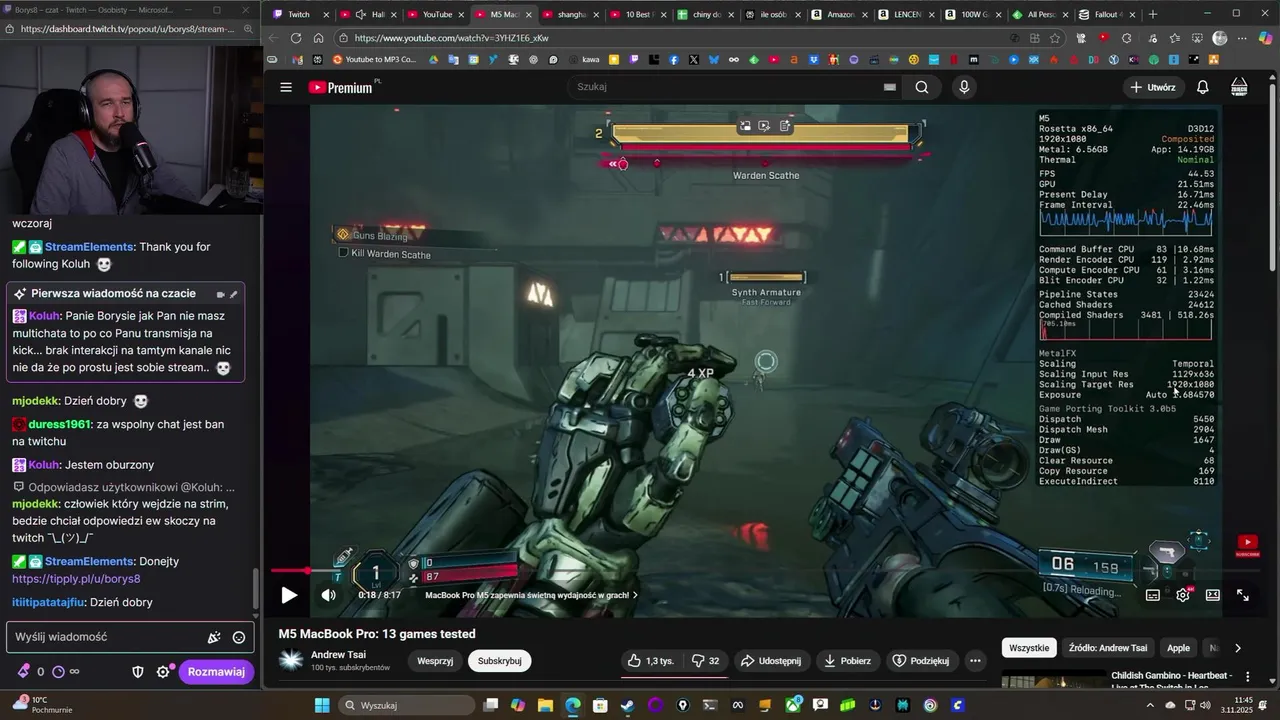Image resolution: width=1280 pixels, height=720 pixels.
Task: Click the Subskrybuj button
Action: tap(499, 661)
